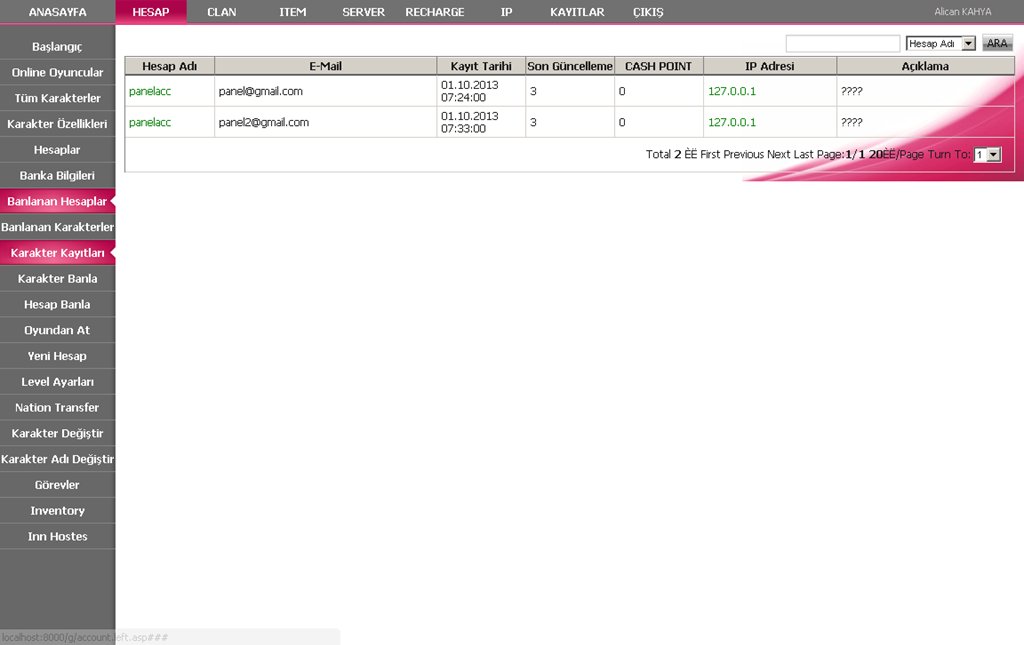Click the Alican KAHYA username text

pos(963,12)
